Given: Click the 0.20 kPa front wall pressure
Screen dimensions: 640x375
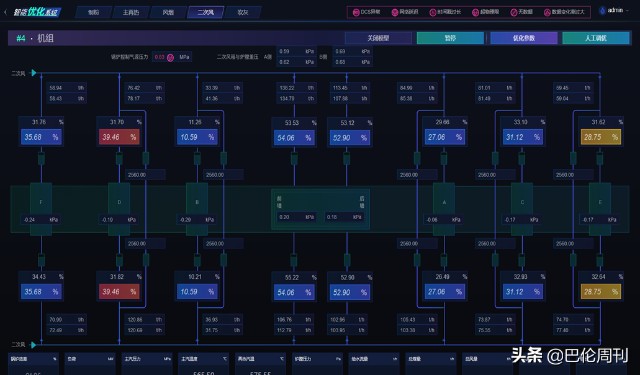Looking at the screenshot, I should click(296, 217).
